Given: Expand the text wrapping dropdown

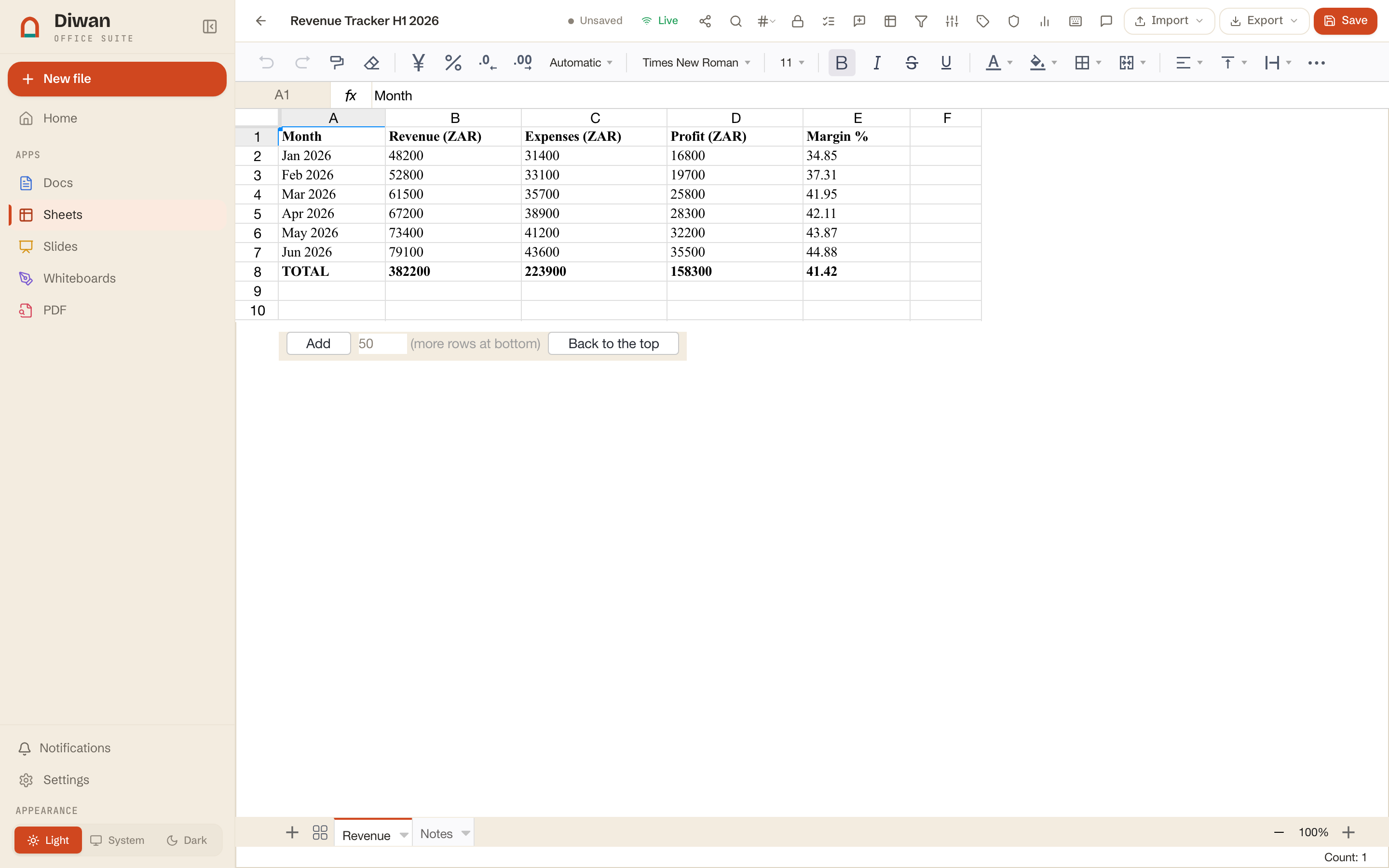Looking at the screenshot, I should click(1289, 63).
